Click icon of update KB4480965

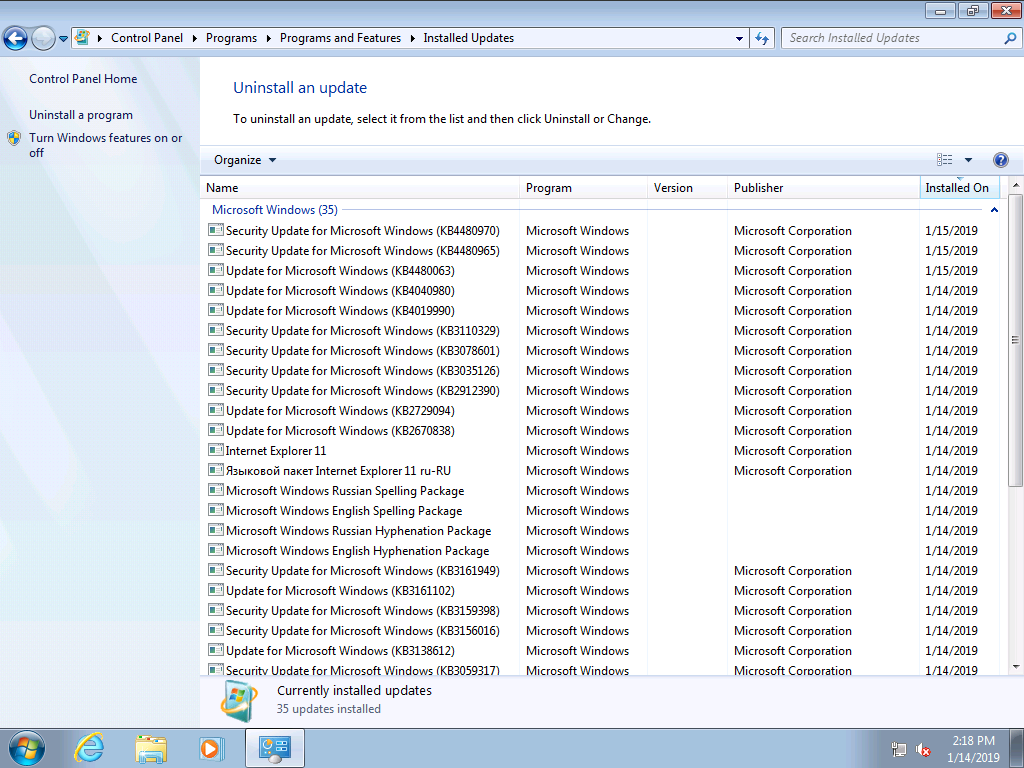point(216,250)
